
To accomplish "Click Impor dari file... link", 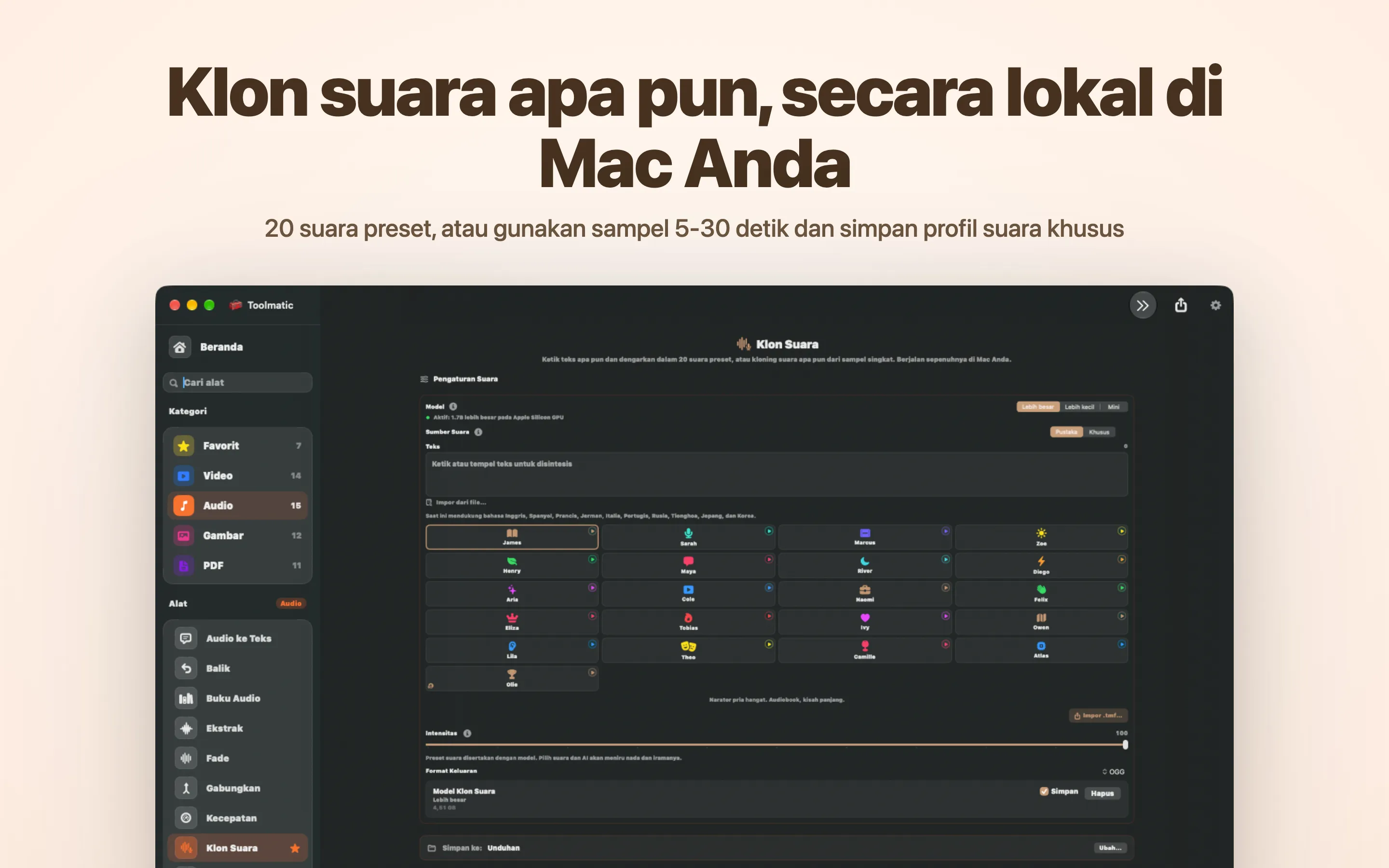I will 456,502.
